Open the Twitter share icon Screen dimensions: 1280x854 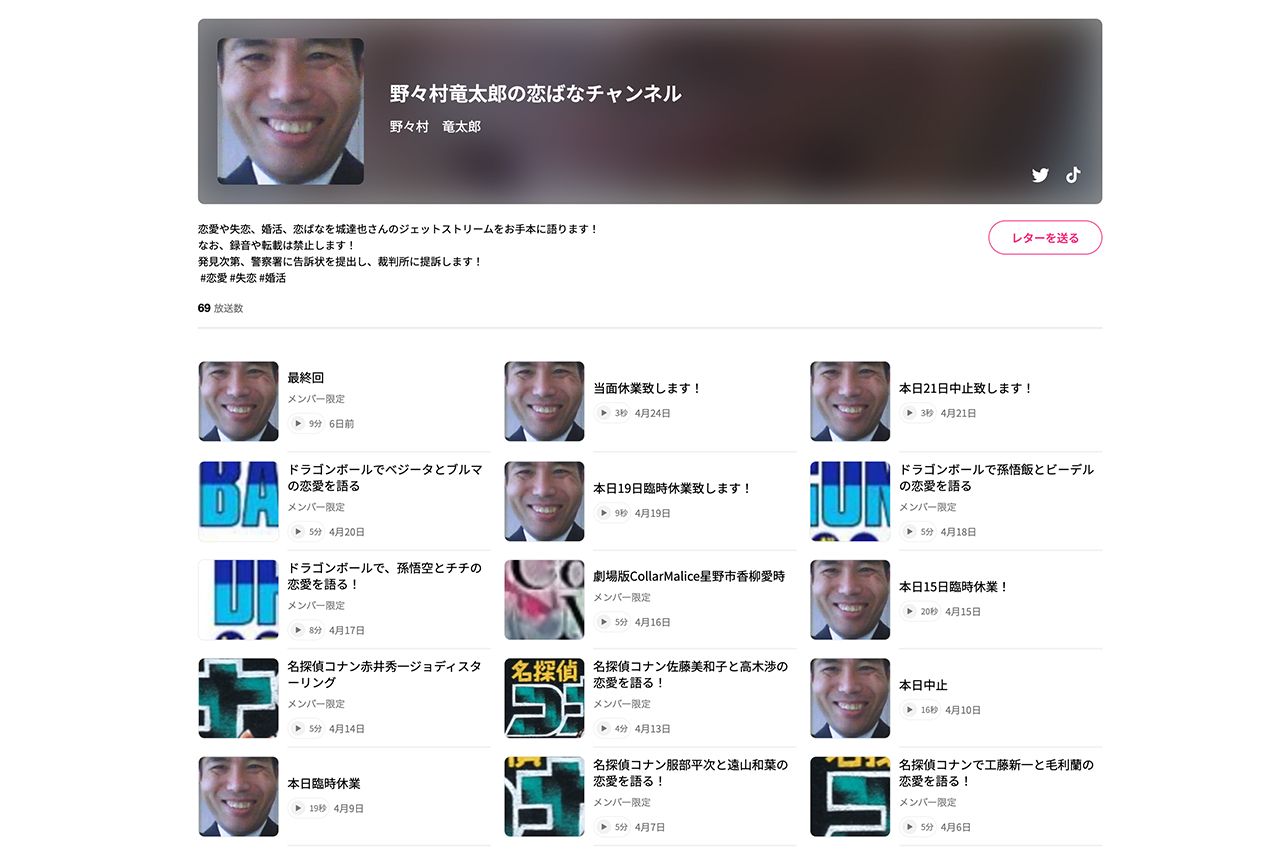[x=1040, y=175]
